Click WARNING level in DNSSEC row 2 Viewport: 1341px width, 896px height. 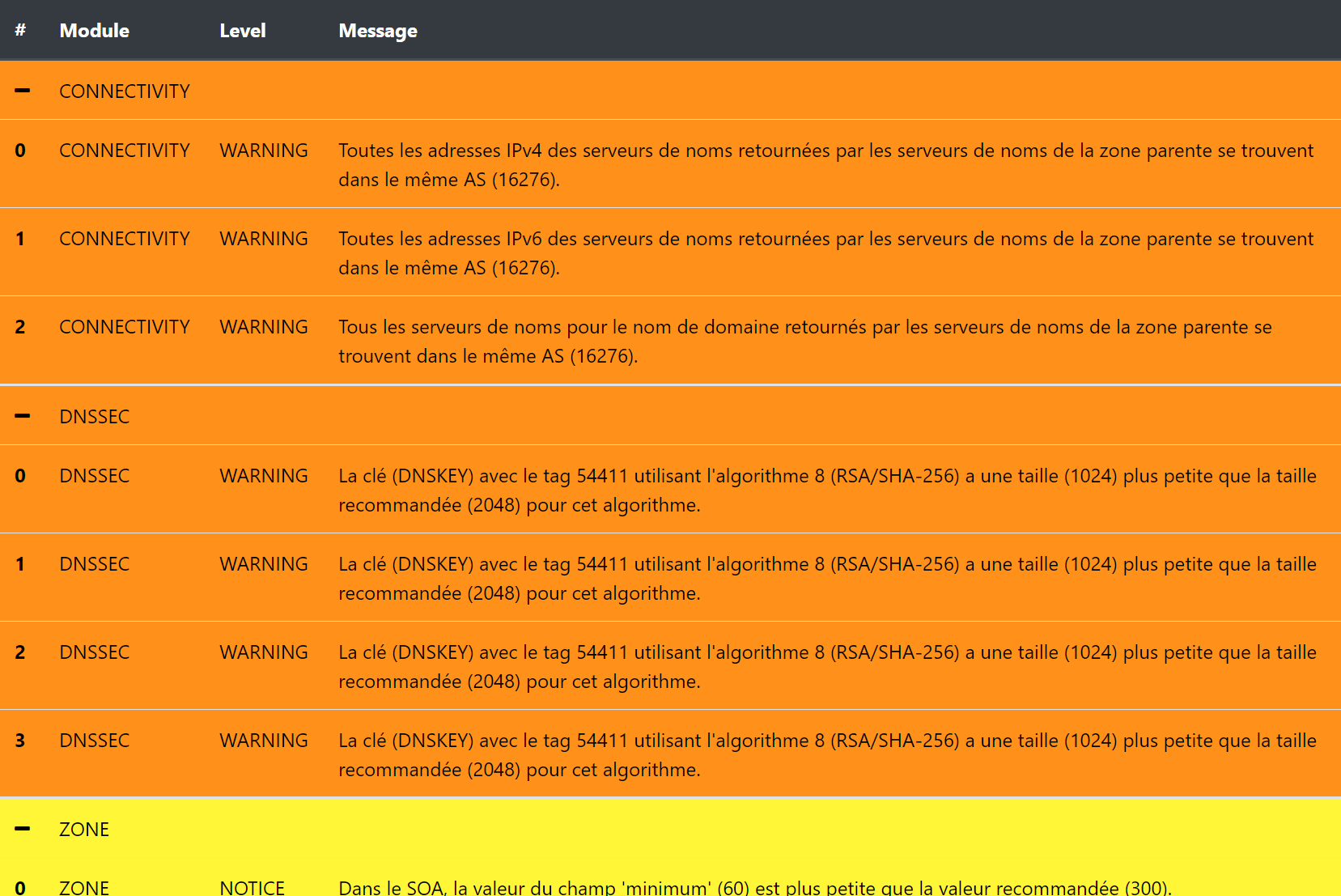pos(264,652)
